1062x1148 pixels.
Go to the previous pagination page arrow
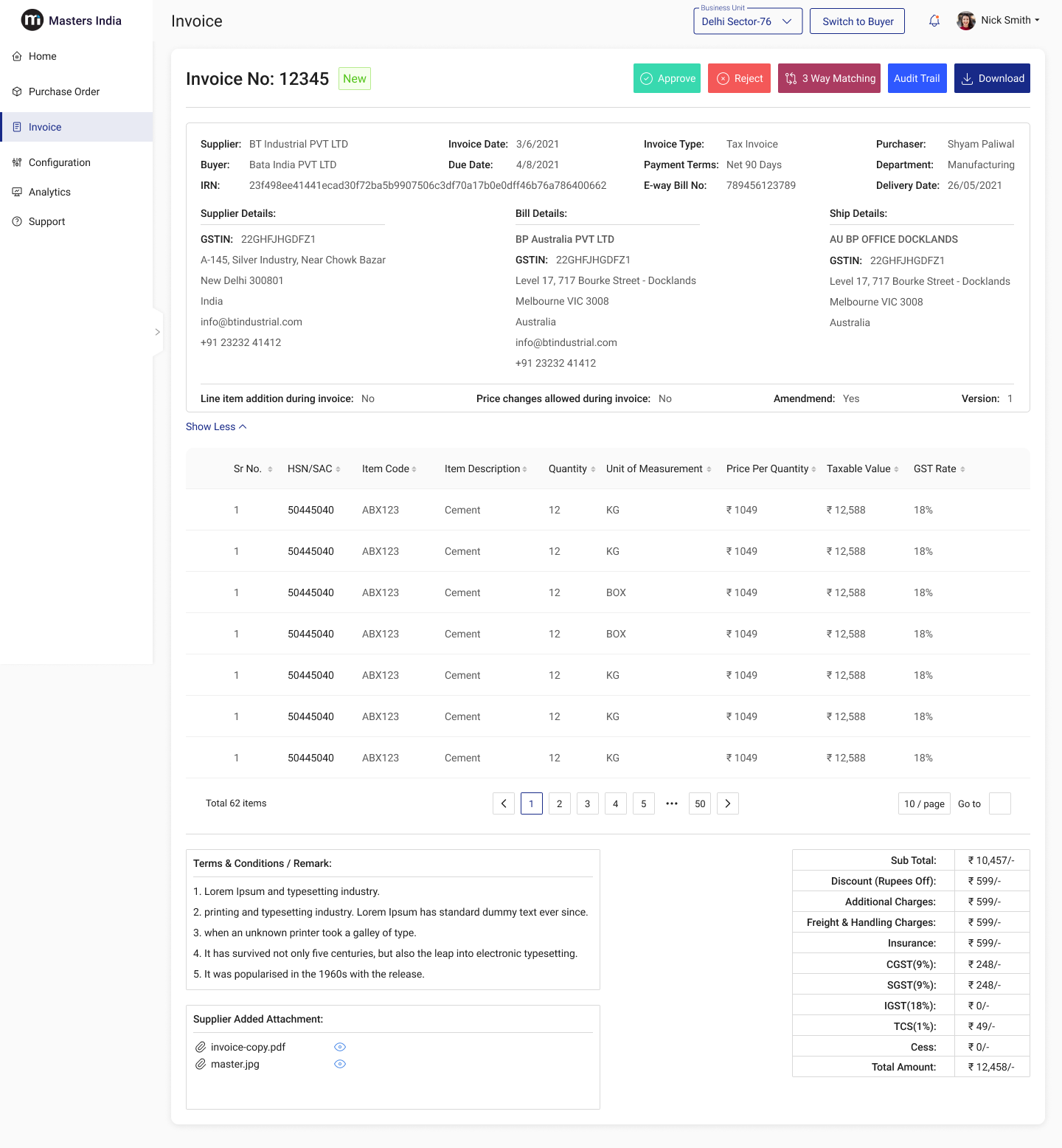504,803
